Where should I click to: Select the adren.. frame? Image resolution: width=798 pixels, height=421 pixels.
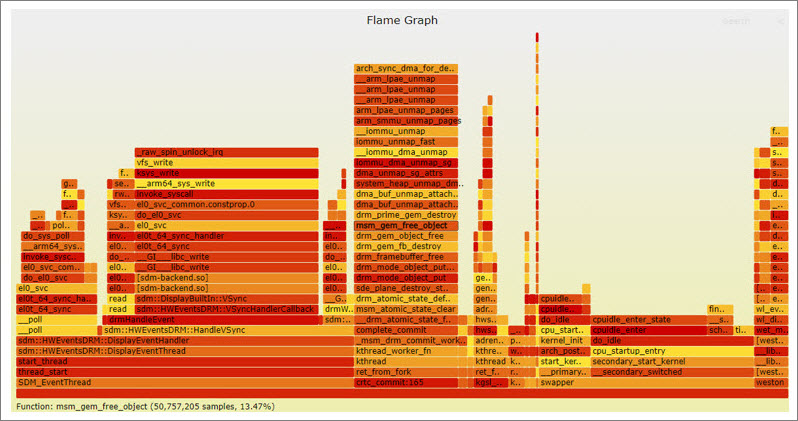(491, 341)
